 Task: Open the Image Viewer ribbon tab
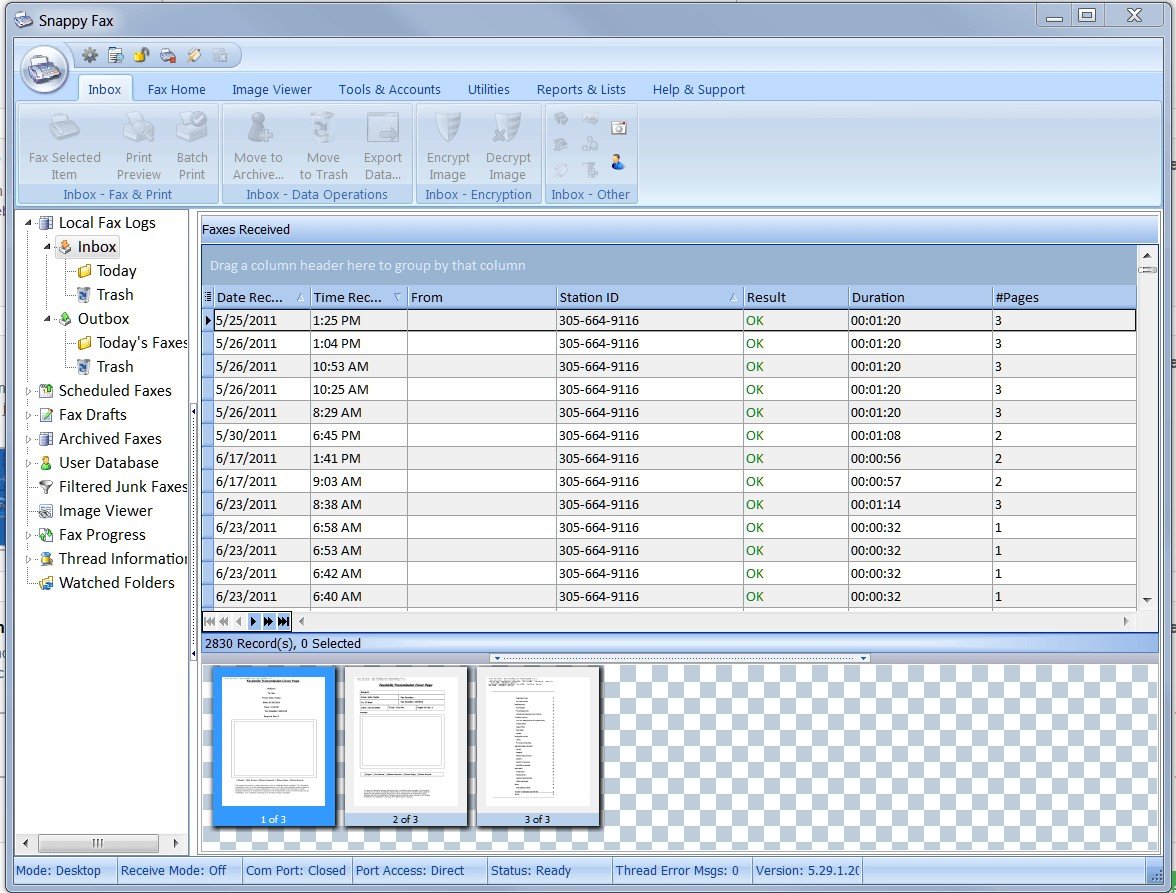coord(272,89)
